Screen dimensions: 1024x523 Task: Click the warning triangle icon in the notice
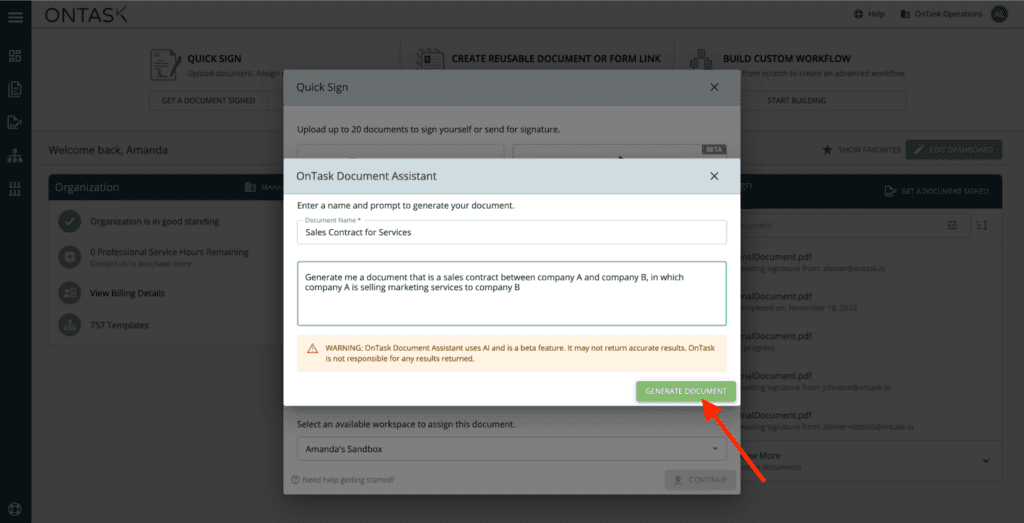point(312,348)
